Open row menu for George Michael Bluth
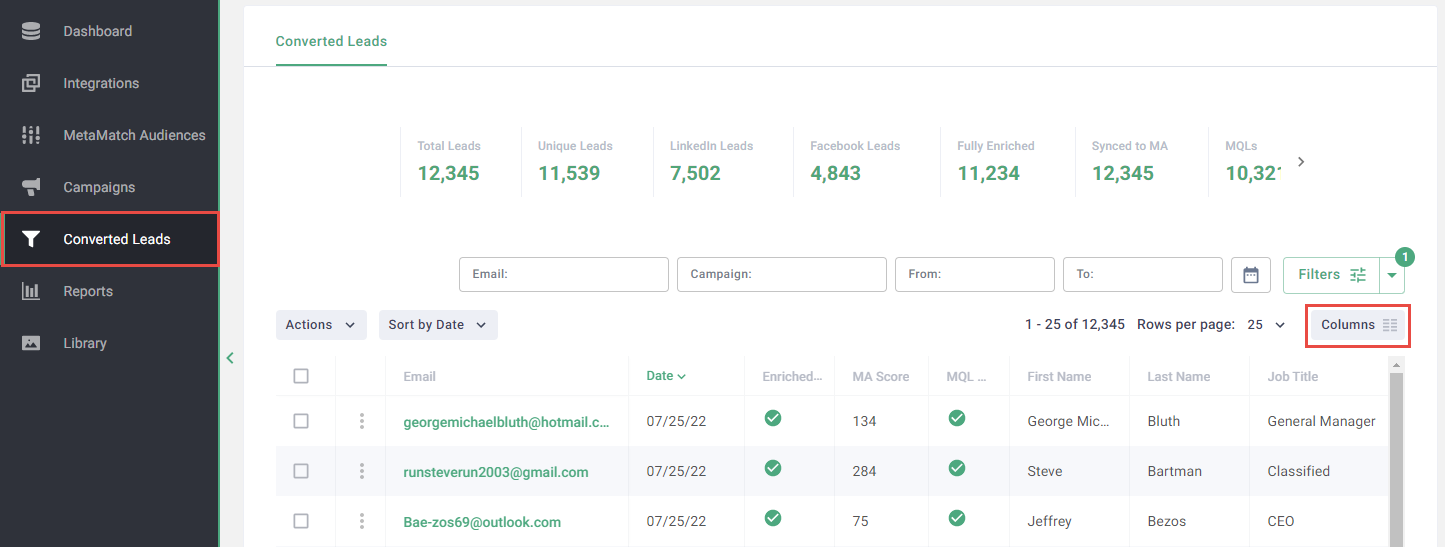 pyautogui.click(x=362, y=421)
